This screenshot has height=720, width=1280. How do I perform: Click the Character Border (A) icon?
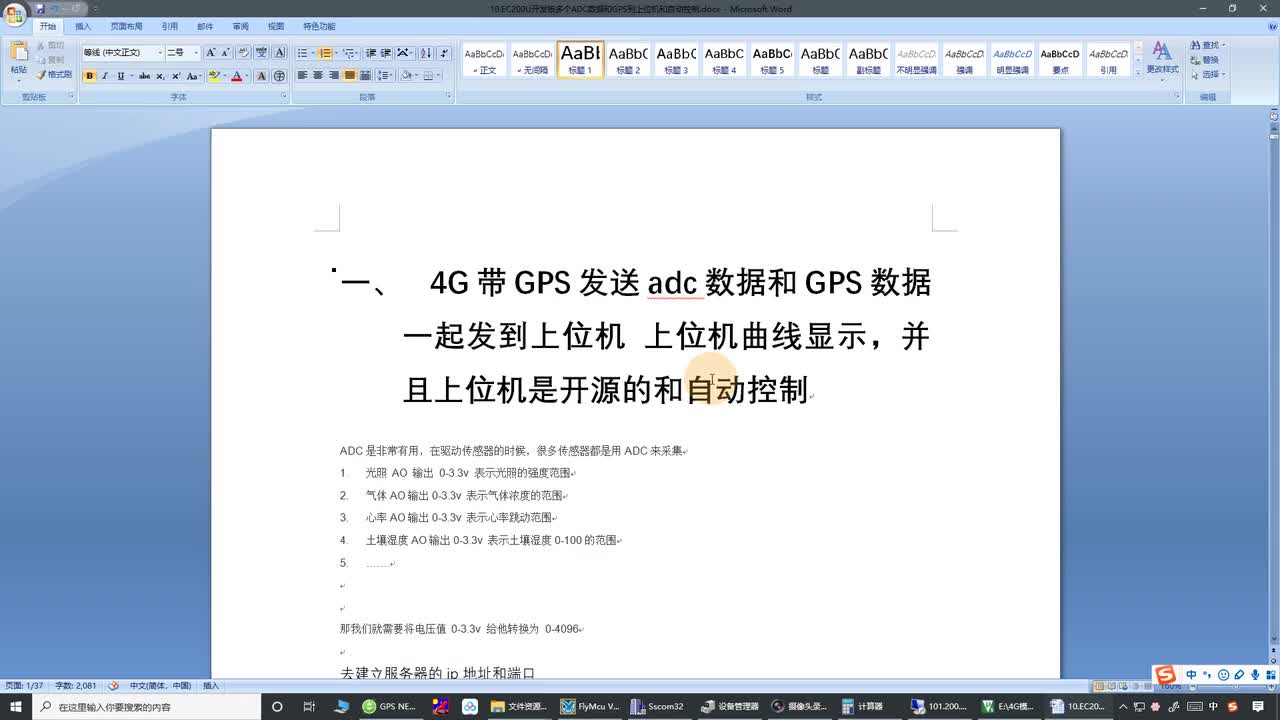click(x=279, y=52)
